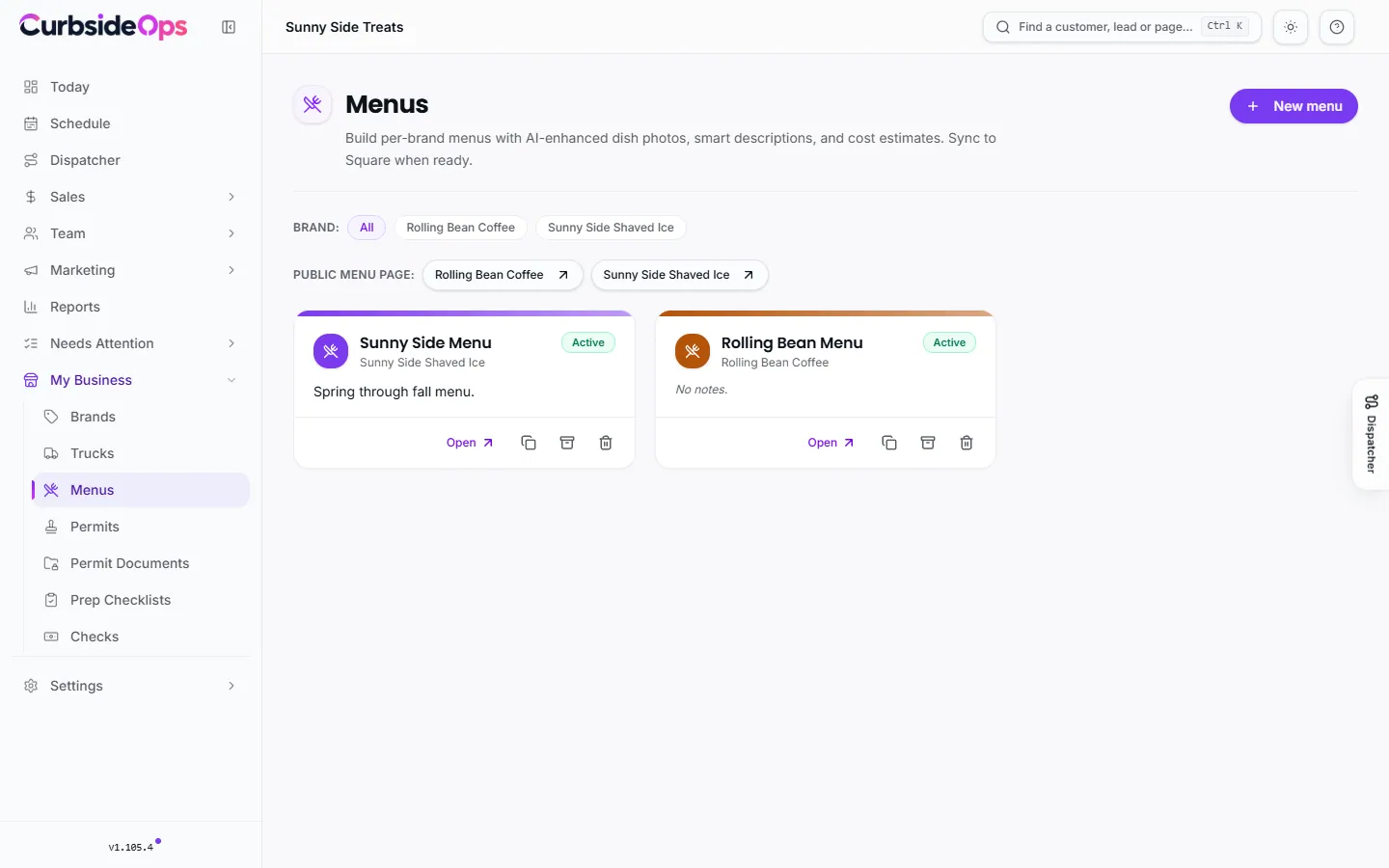
Task: Click the purple Sunny Side Menu card icon
Action: click(331, 351)
